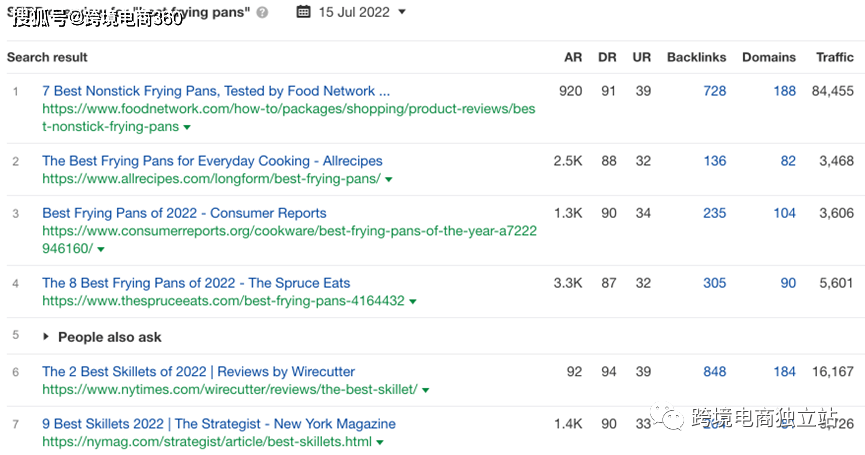865x455 pixels.
Task: Click the 87 DR value
Action: (608, 283)
